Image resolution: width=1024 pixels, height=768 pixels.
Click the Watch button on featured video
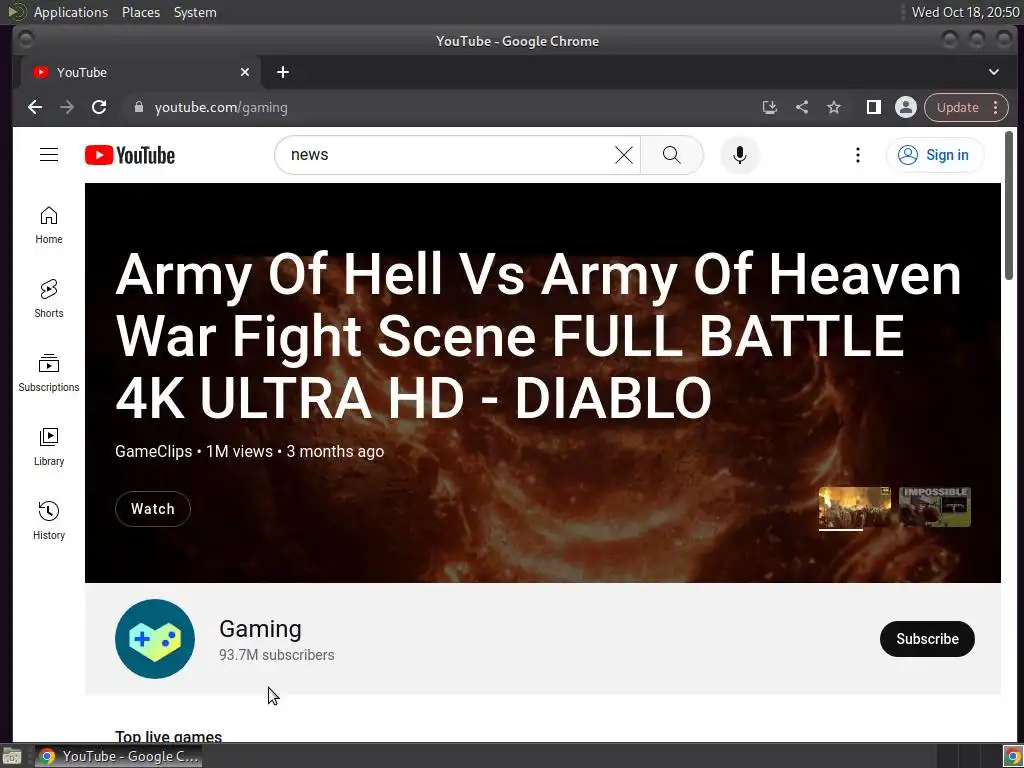[x=153, y=509]
